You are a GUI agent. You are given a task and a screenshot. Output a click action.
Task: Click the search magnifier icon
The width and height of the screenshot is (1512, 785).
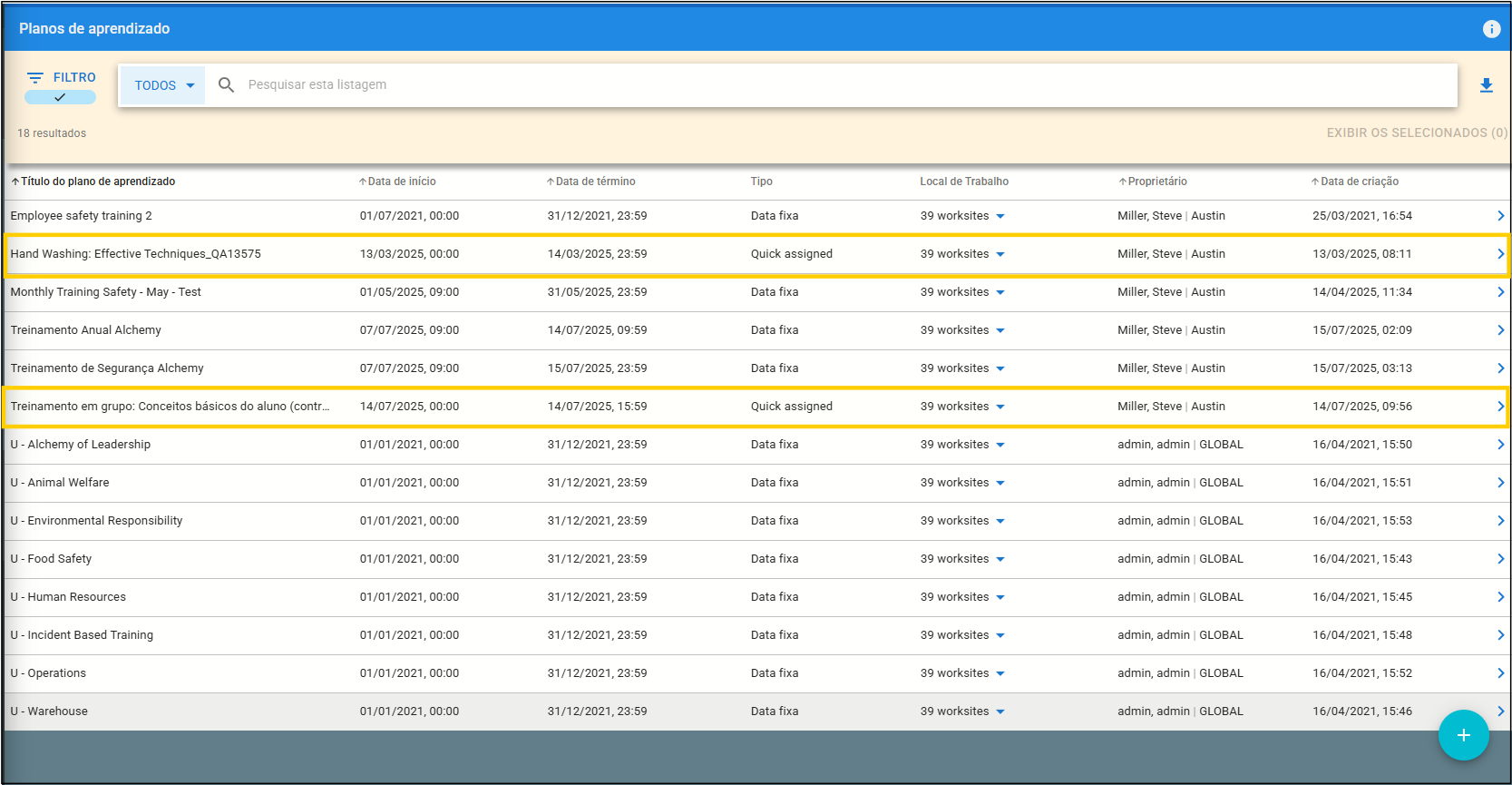(x=227, y=84)
